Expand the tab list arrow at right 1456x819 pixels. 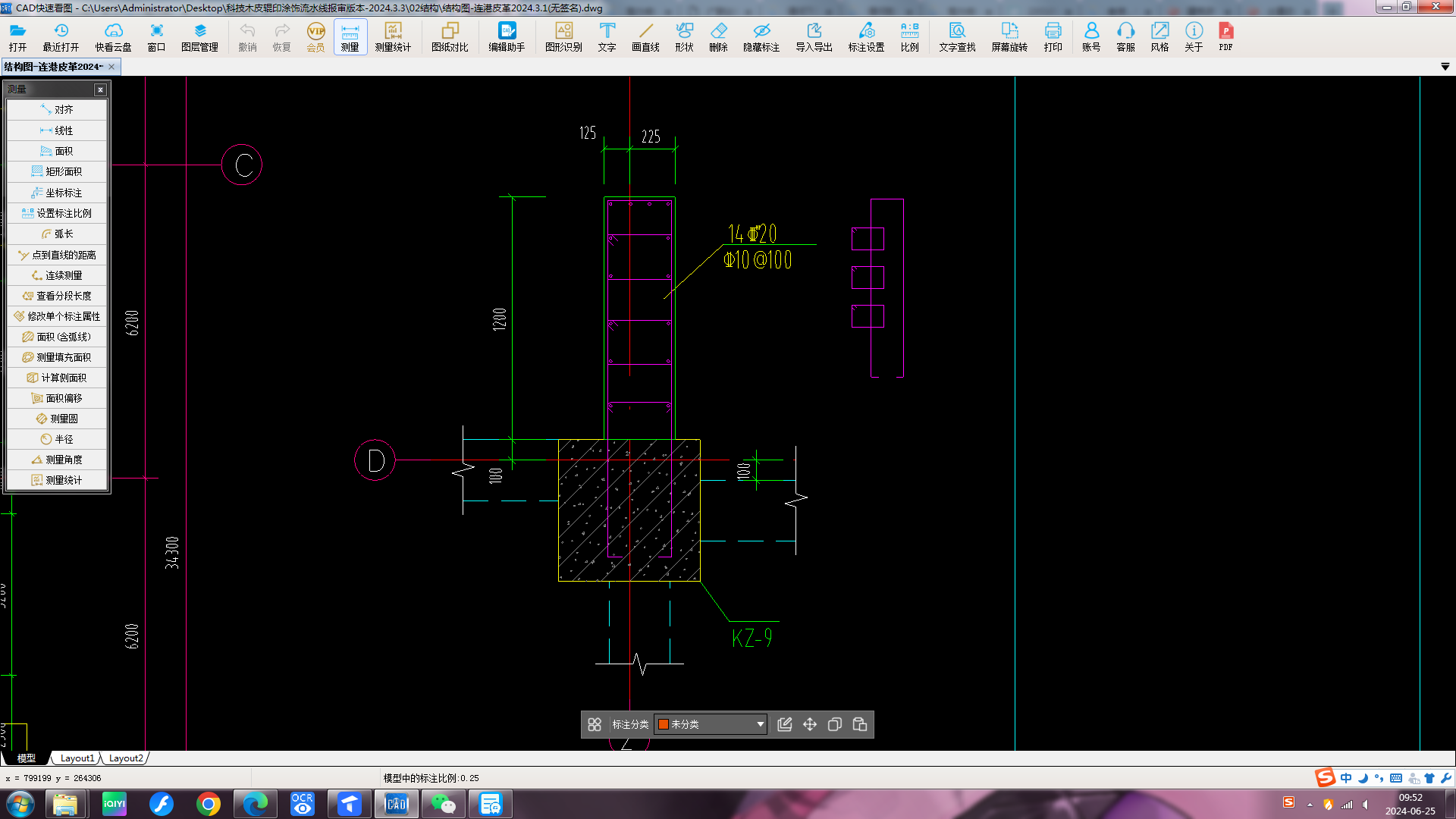[1445, 67]
